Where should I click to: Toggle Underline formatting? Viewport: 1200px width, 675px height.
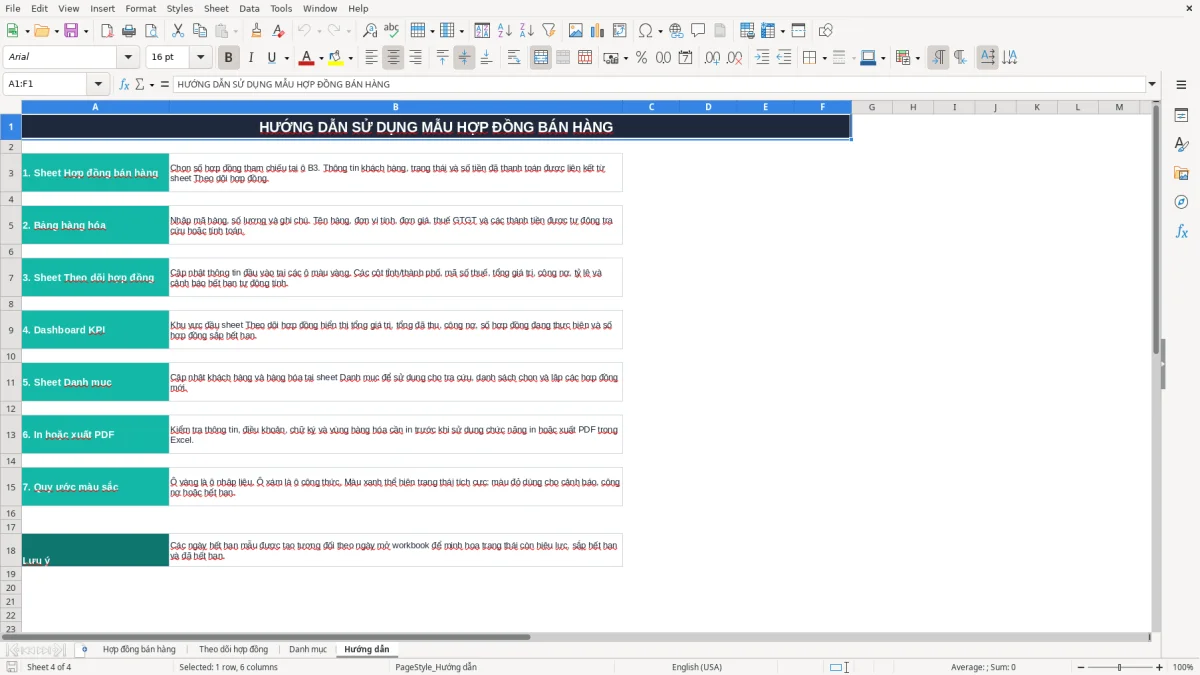pyautogui.click(x=272, y=58)
